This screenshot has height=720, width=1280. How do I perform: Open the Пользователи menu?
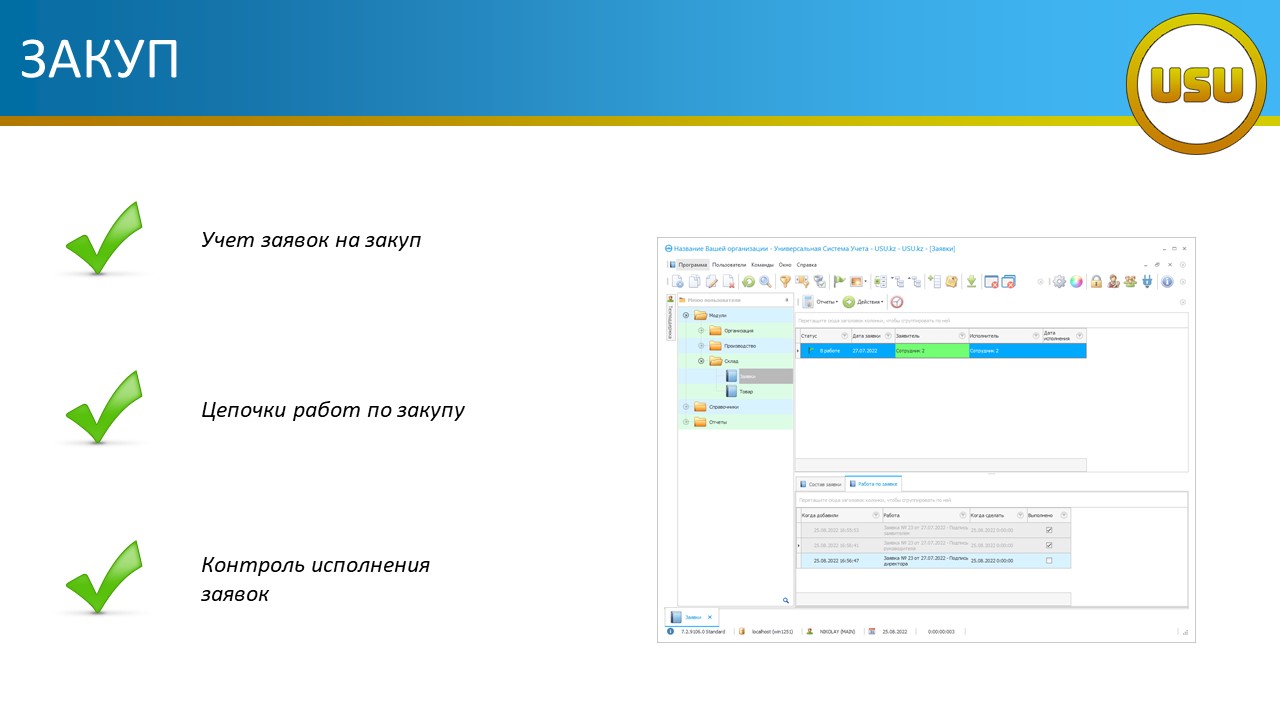coord(729,264)
